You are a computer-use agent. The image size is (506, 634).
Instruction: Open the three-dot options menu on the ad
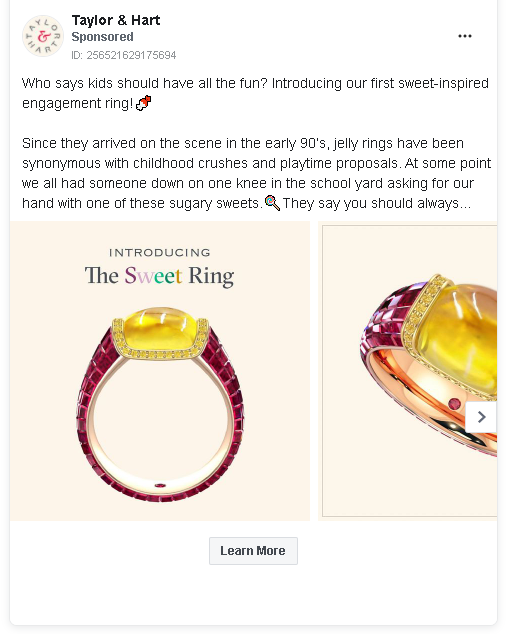464,36
